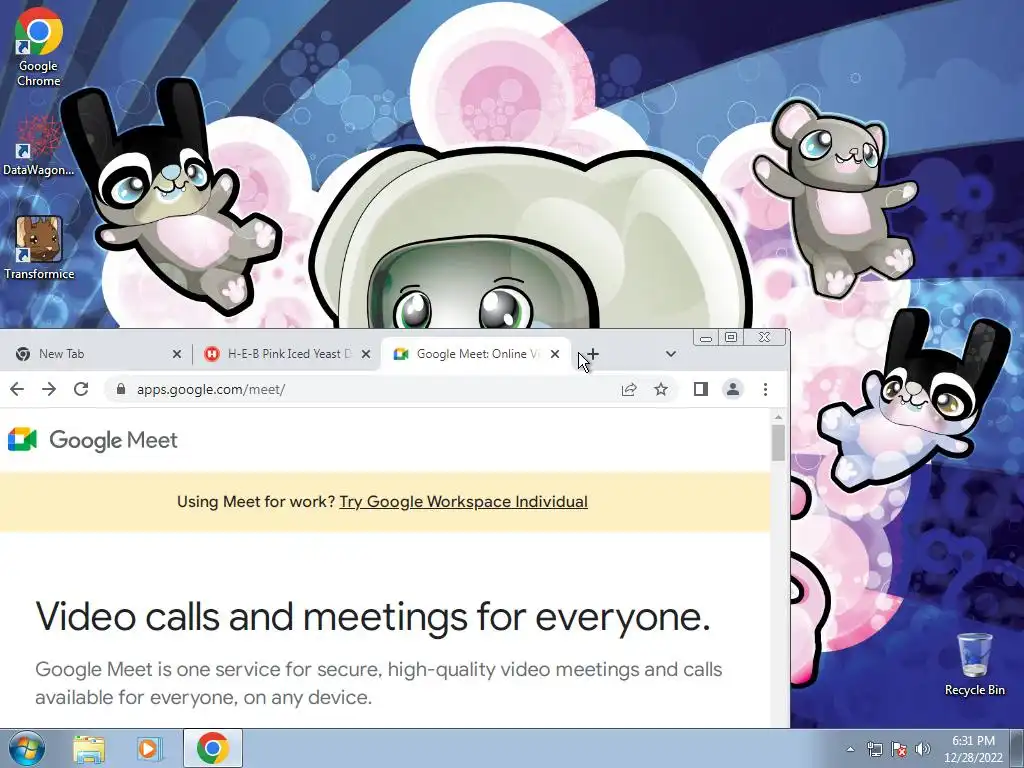Screen dimensions: 1024x768
Task: Minimize the Chrome window
Action: click(706, 338)
